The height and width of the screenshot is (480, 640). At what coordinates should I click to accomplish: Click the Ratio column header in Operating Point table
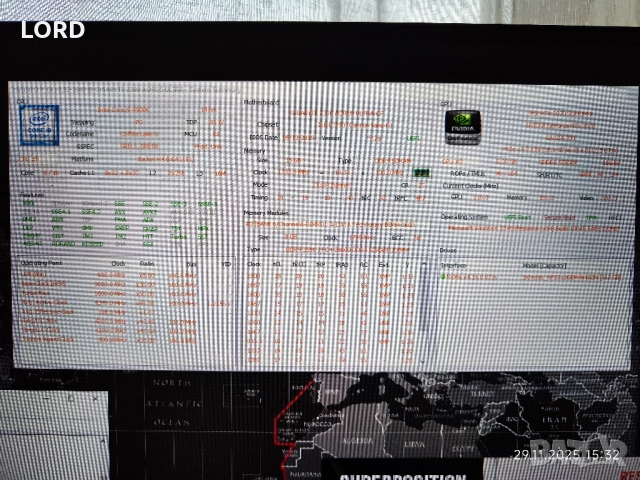click(147, 264)
